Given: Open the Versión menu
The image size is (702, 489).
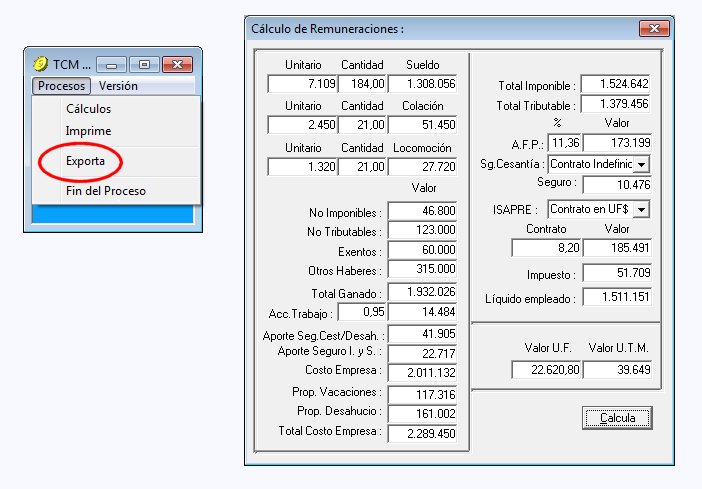Looking at the screenshot, I should tap(118, 86).
